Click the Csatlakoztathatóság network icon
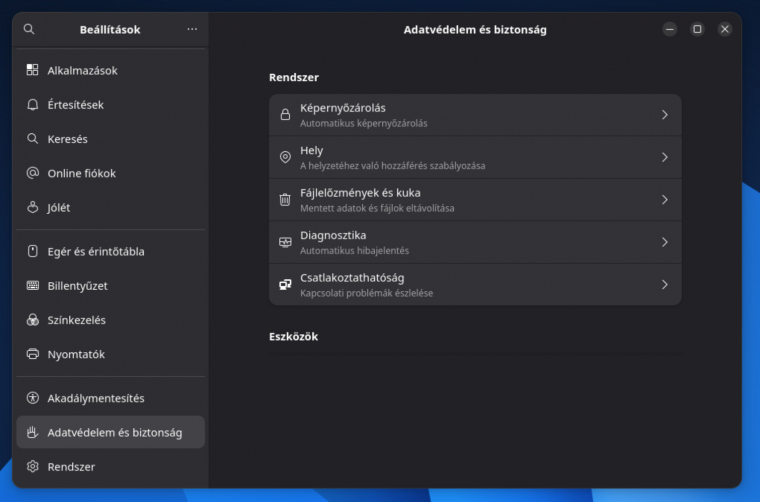This screenshot has width=760, height=502. [285, 284]
